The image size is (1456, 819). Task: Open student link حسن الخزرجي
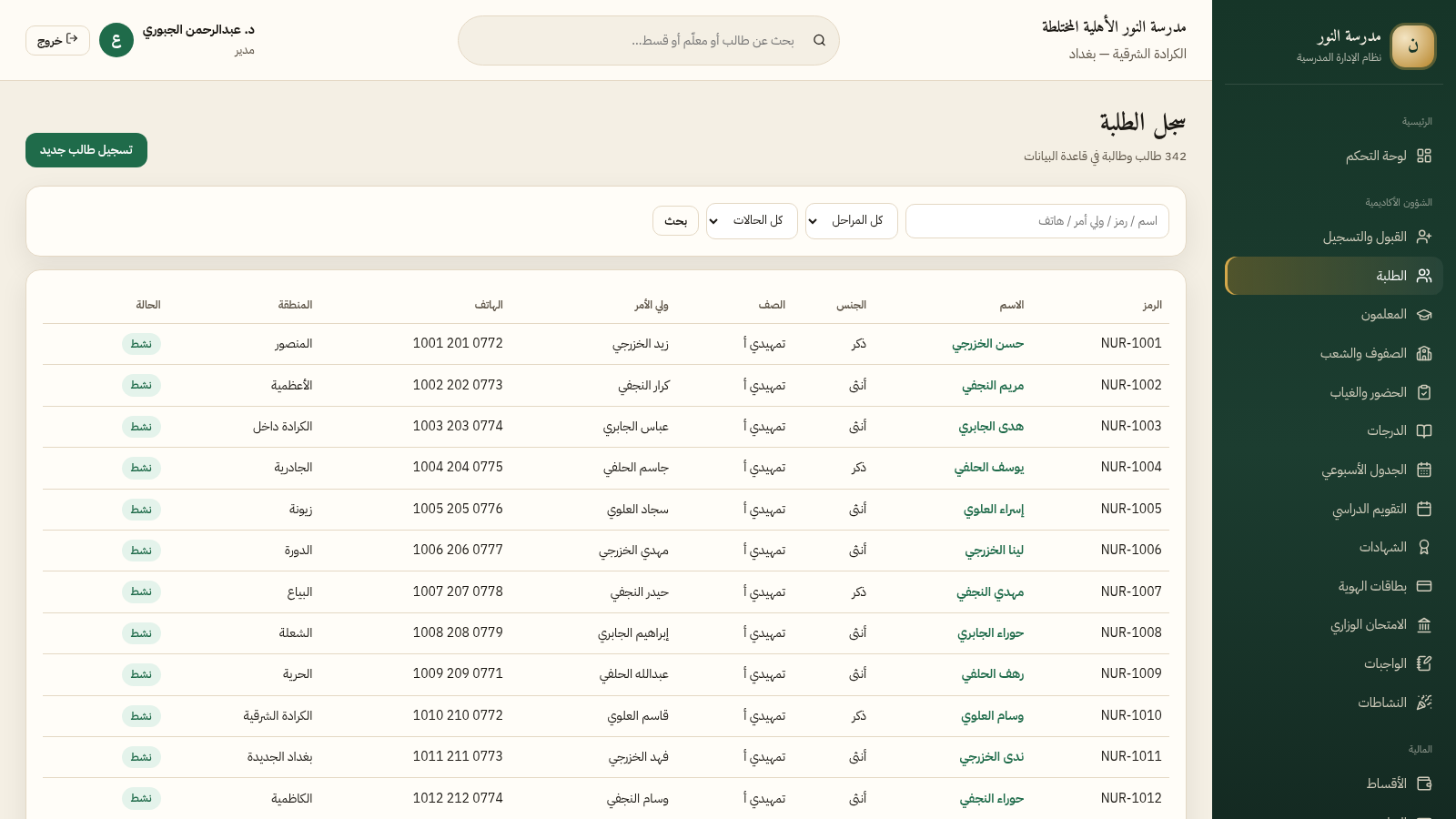tap(987, 344)
